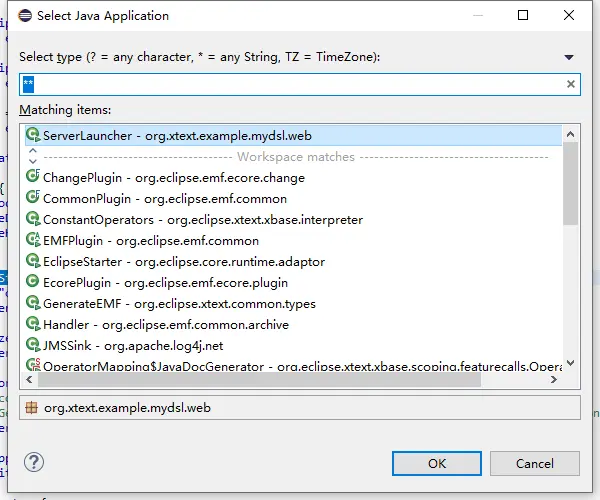Click the down chevron beside Workspace matches
The height and width of the screenshot is (500, 600).
pos(33,161)
